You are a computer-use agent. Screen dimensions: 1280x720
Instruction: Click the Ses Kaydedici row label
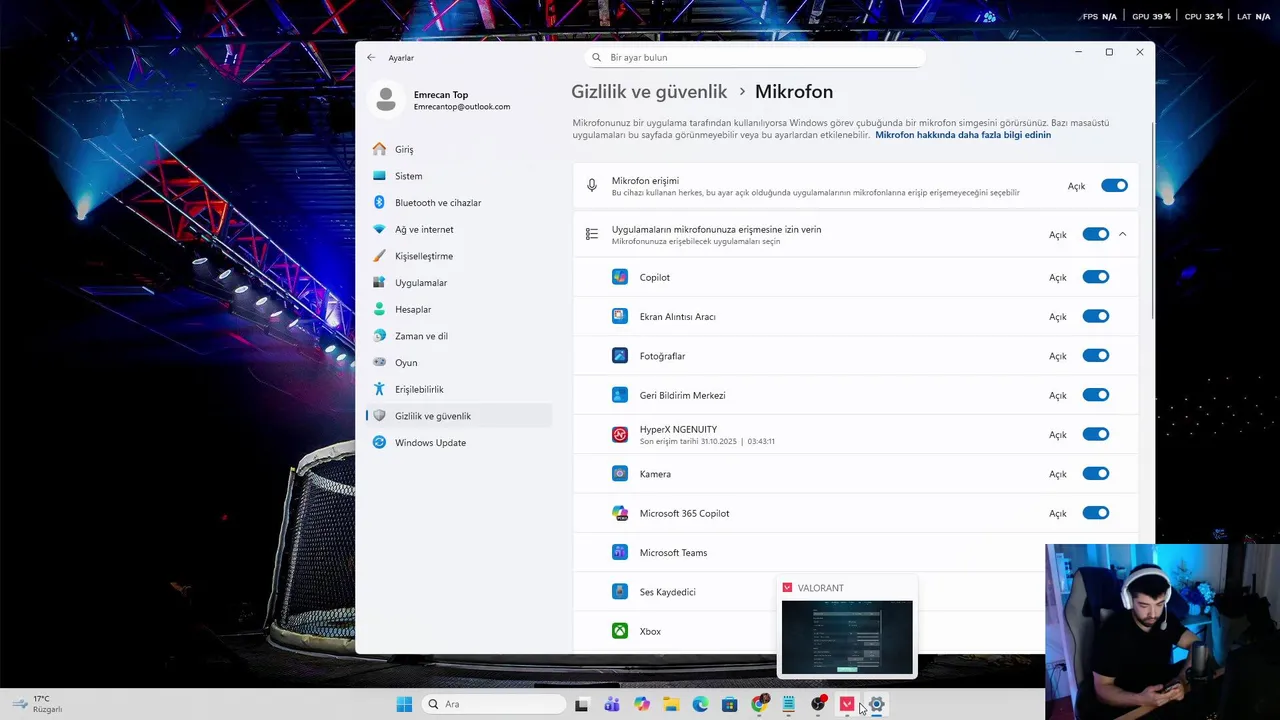coord(667,592)
